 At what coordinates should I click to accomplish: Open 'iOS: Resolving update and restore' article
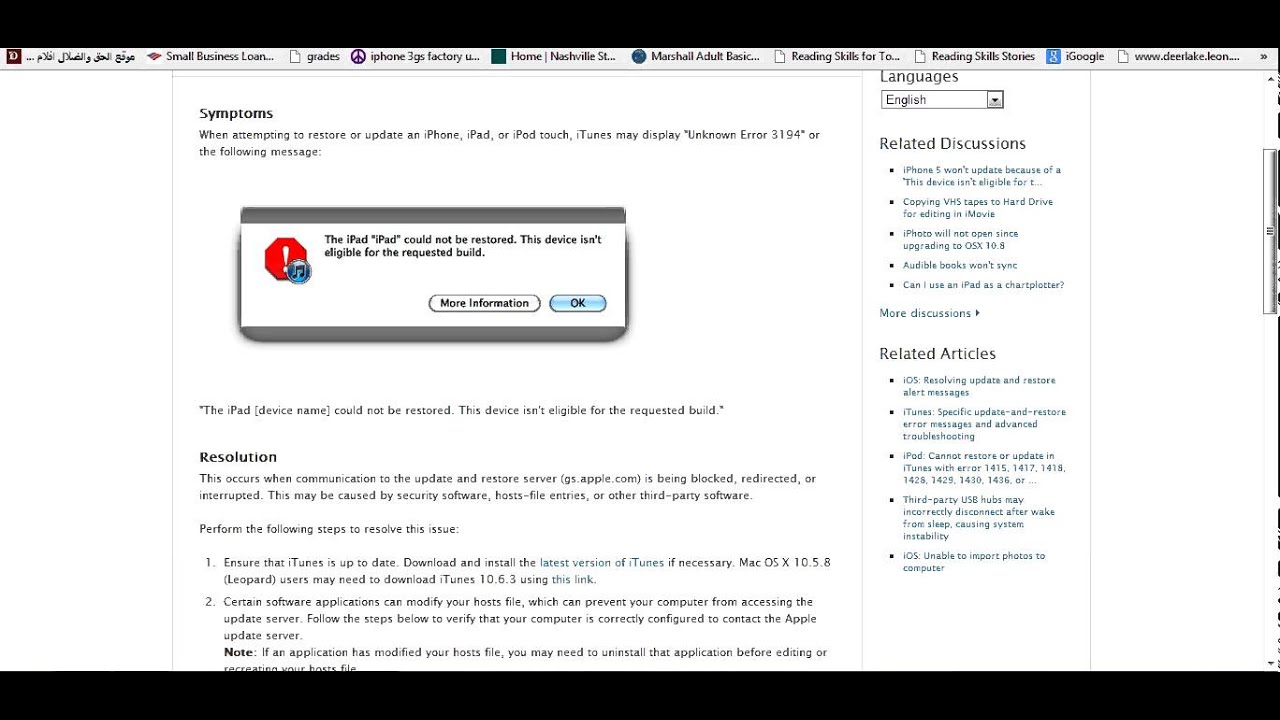(x=979, y=386)
